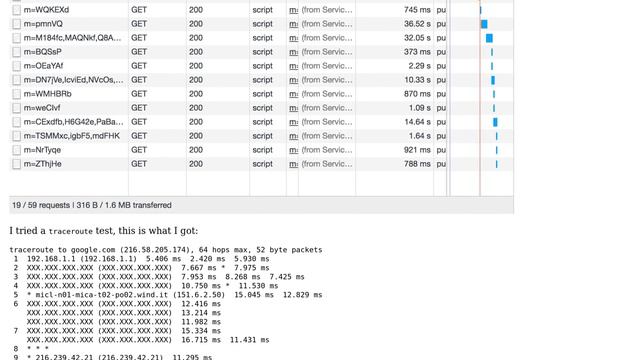Click the file icon beside m=NrTyqe
Viewport: 640px width, 360px height.
pos(16,150)
